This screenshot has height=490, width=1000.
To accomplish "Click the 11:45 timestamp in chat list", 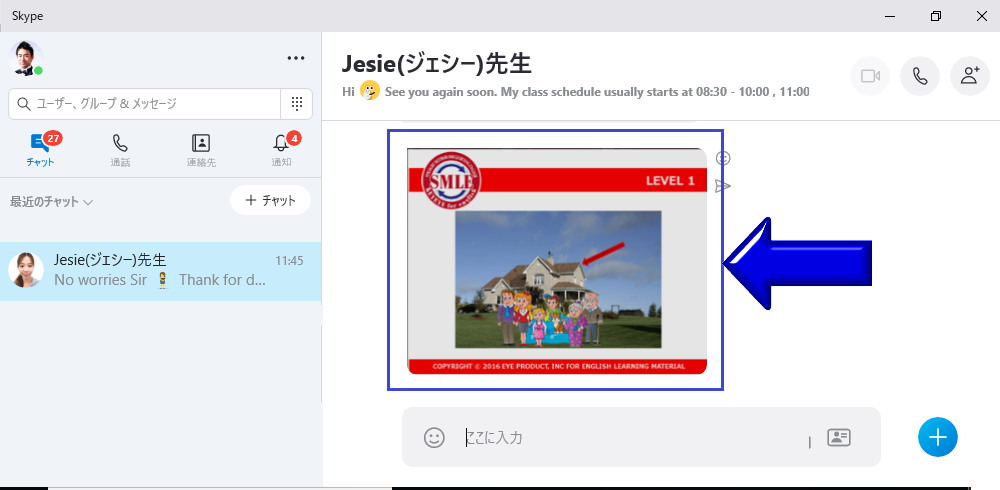I will (x=289, y=260).
